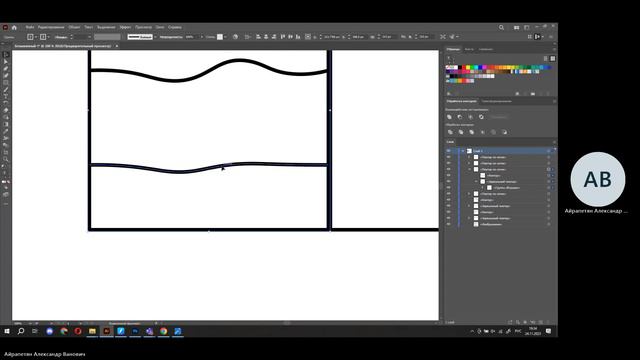Switch swatches to list view icon

tap(545, 58)
